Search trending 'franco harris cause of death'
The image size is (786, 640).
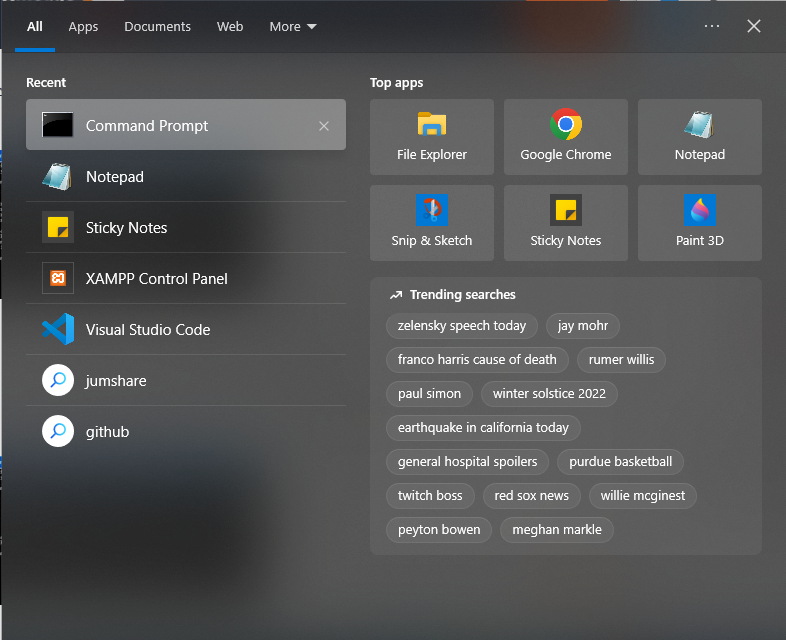[x=477, y=360]
